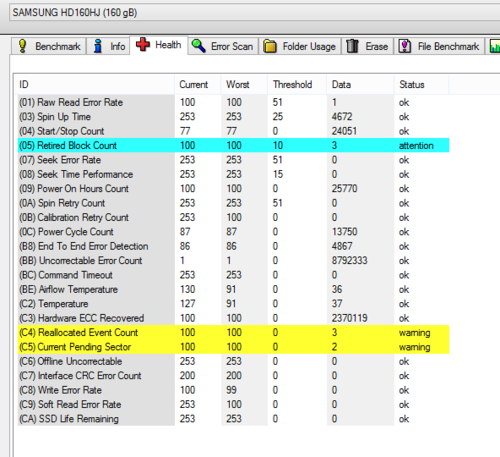The width and height of the screenshot is (500, 457).
Task: Click the lightbulb icon on Benchmark tab
Action: pos(22,46)
